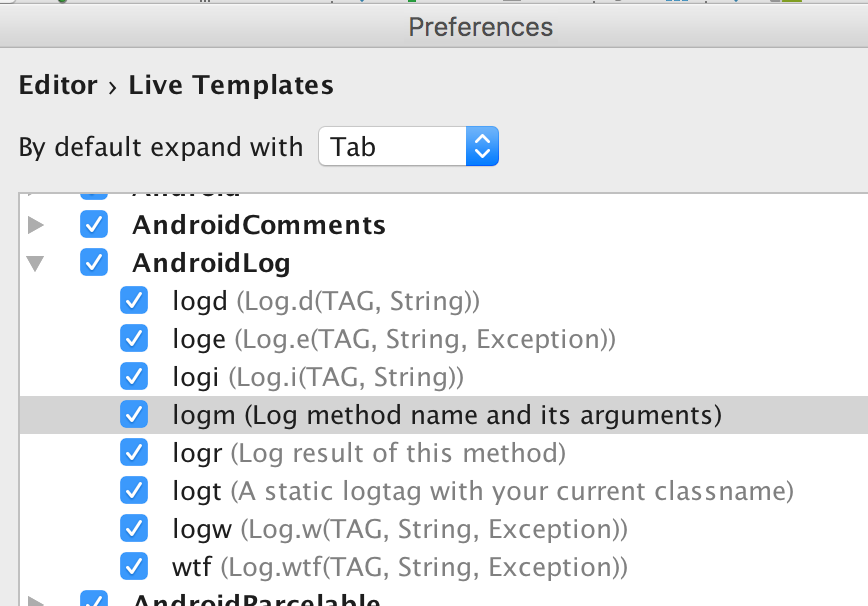868x606 pixels.
Task: Uncheck the loge template
Action: (x=134, y=338)
